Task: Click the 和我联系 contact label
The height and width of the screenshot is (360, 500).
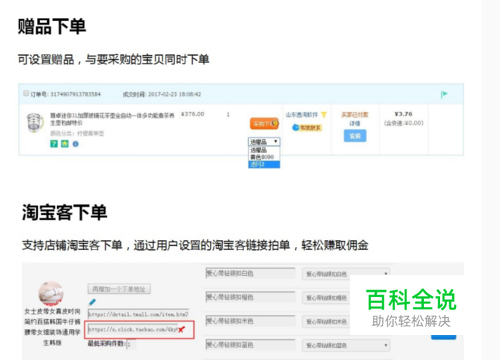Action: [x=310, y=128]
